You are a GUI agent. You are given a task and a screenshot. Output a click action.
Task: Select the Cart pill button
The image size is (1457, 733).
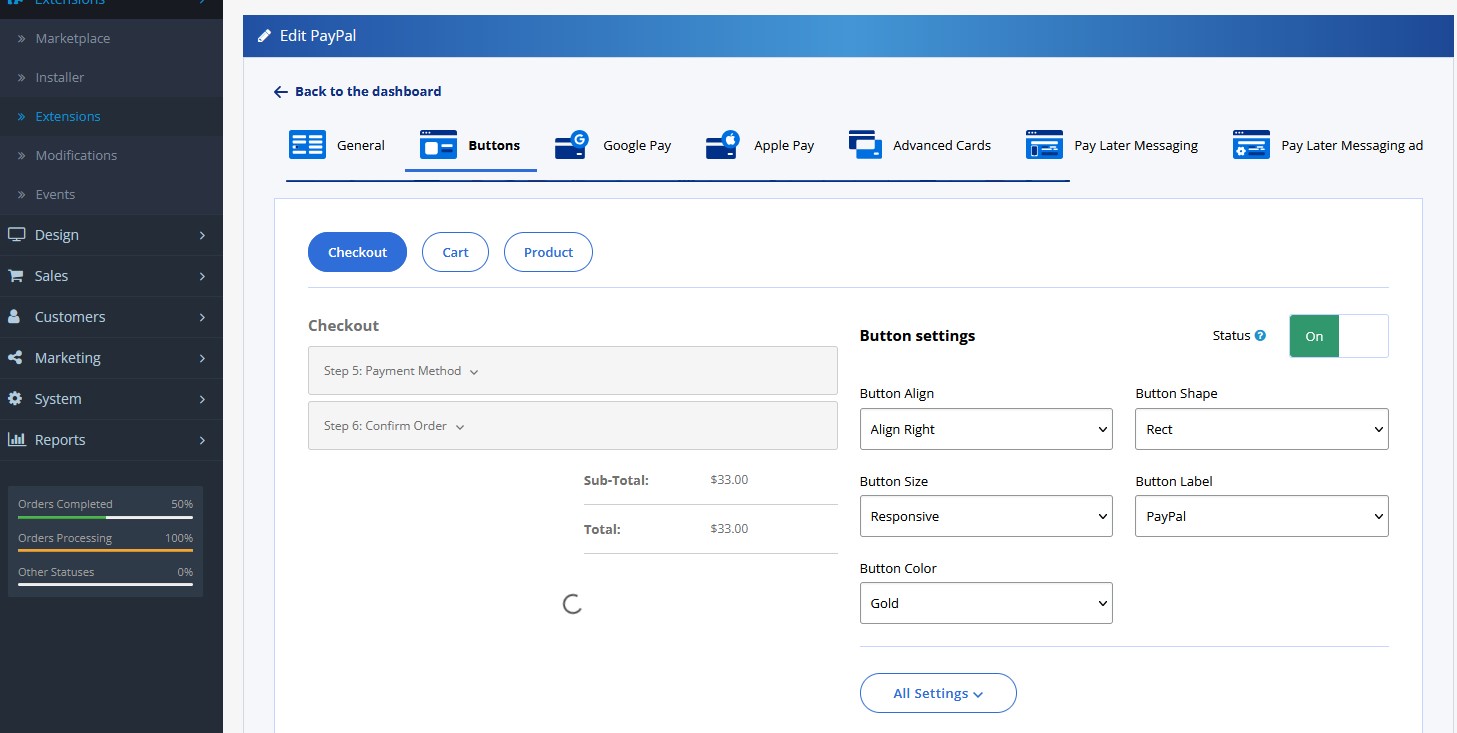tap(455, 252)
